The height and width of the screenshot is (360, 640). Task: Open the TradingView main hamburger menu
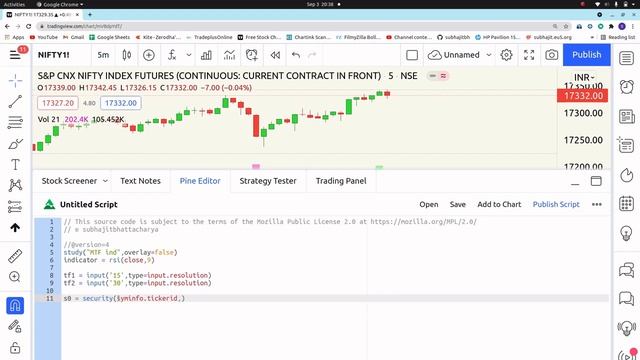pos(15,55)
